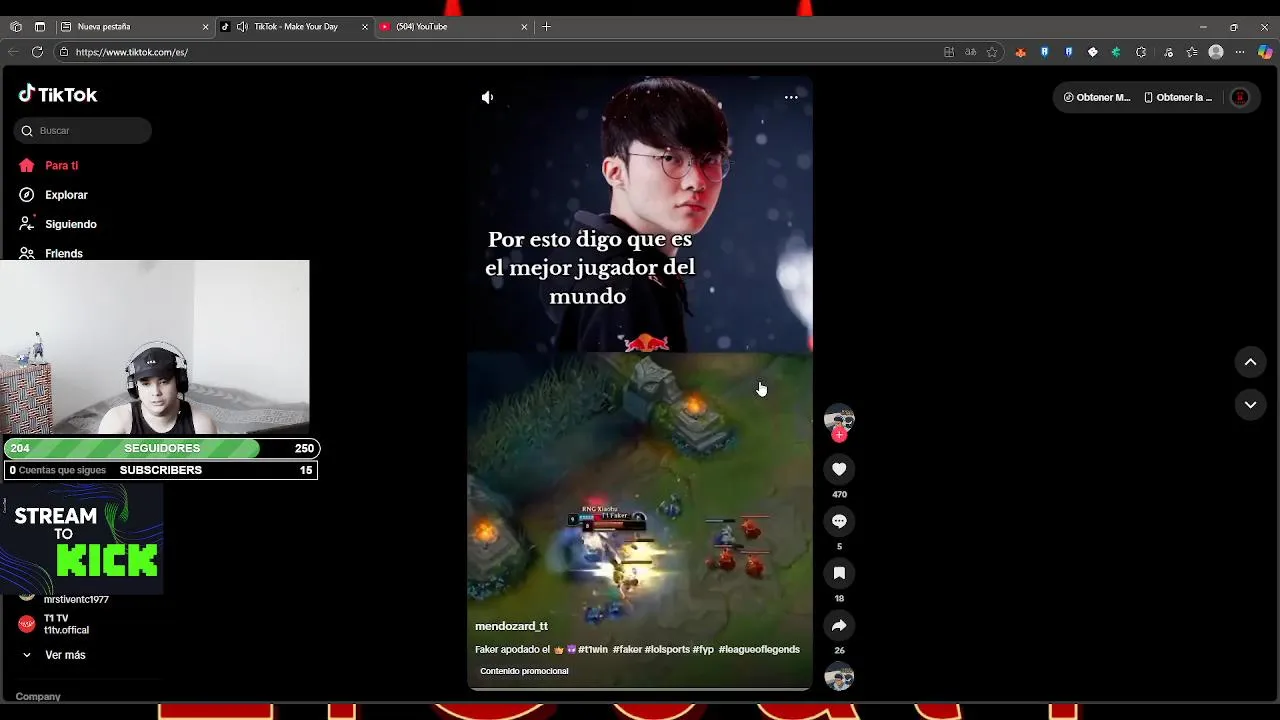Open the Favorites list icon

click(x=1192, y=52)
